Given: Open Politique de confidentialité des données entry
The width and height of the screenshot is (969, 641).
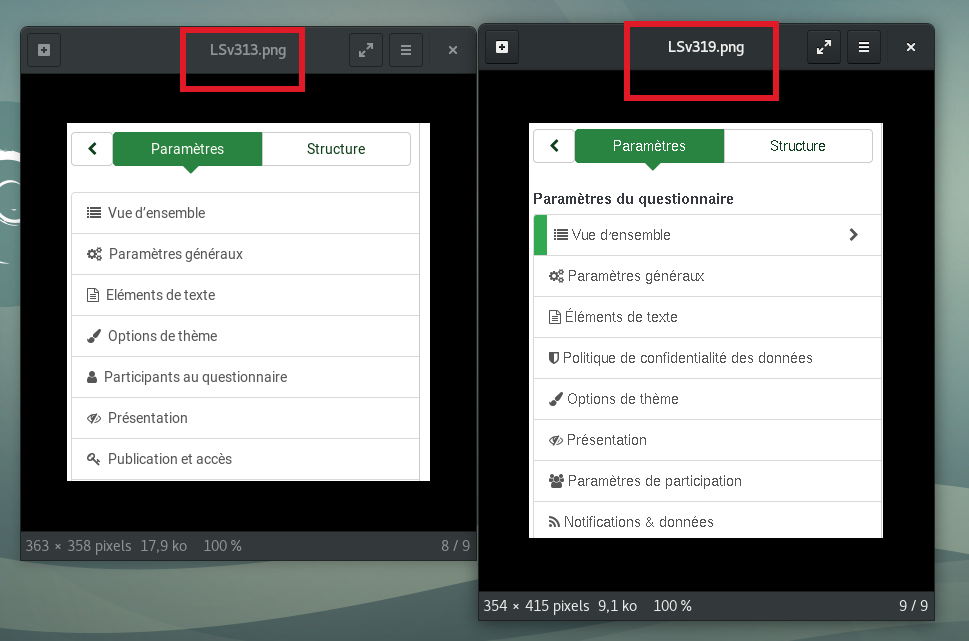Looking at the screenshot, I should click(708, 358).
